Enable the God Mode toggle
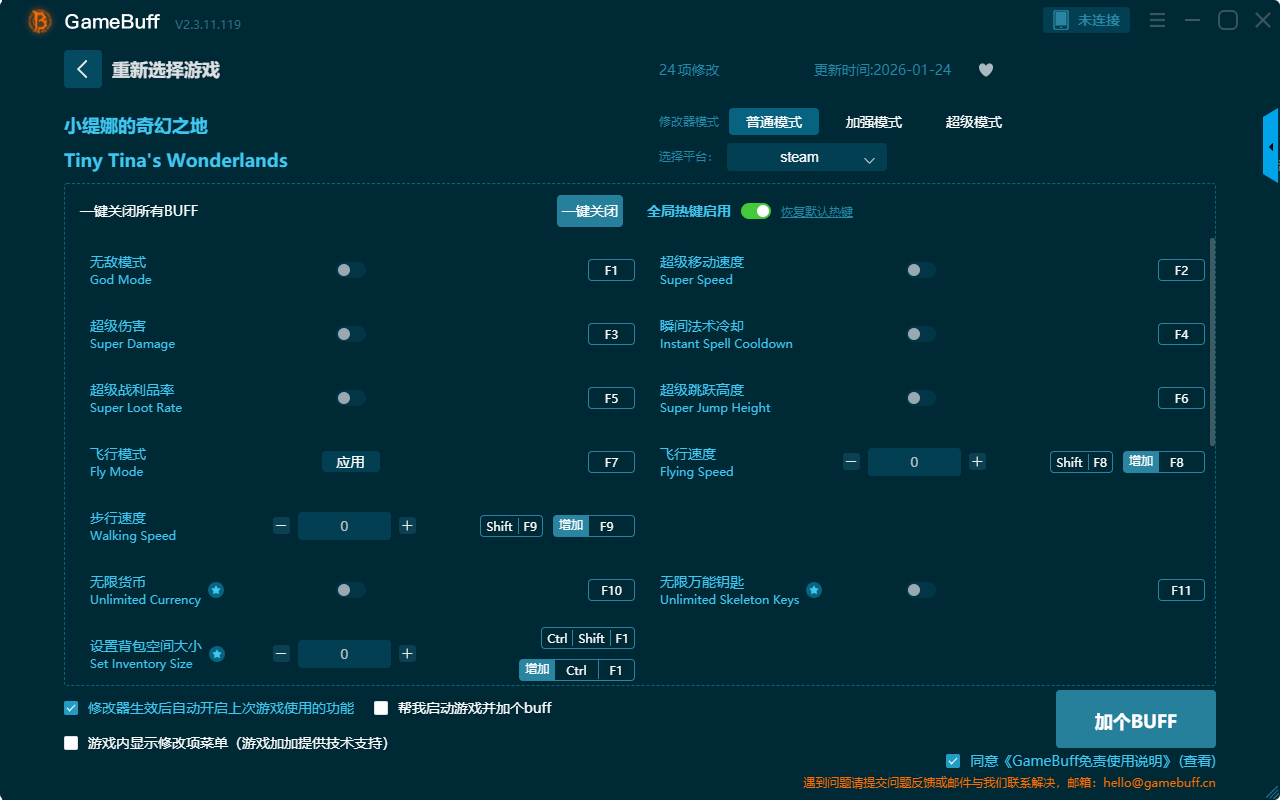 351,270
